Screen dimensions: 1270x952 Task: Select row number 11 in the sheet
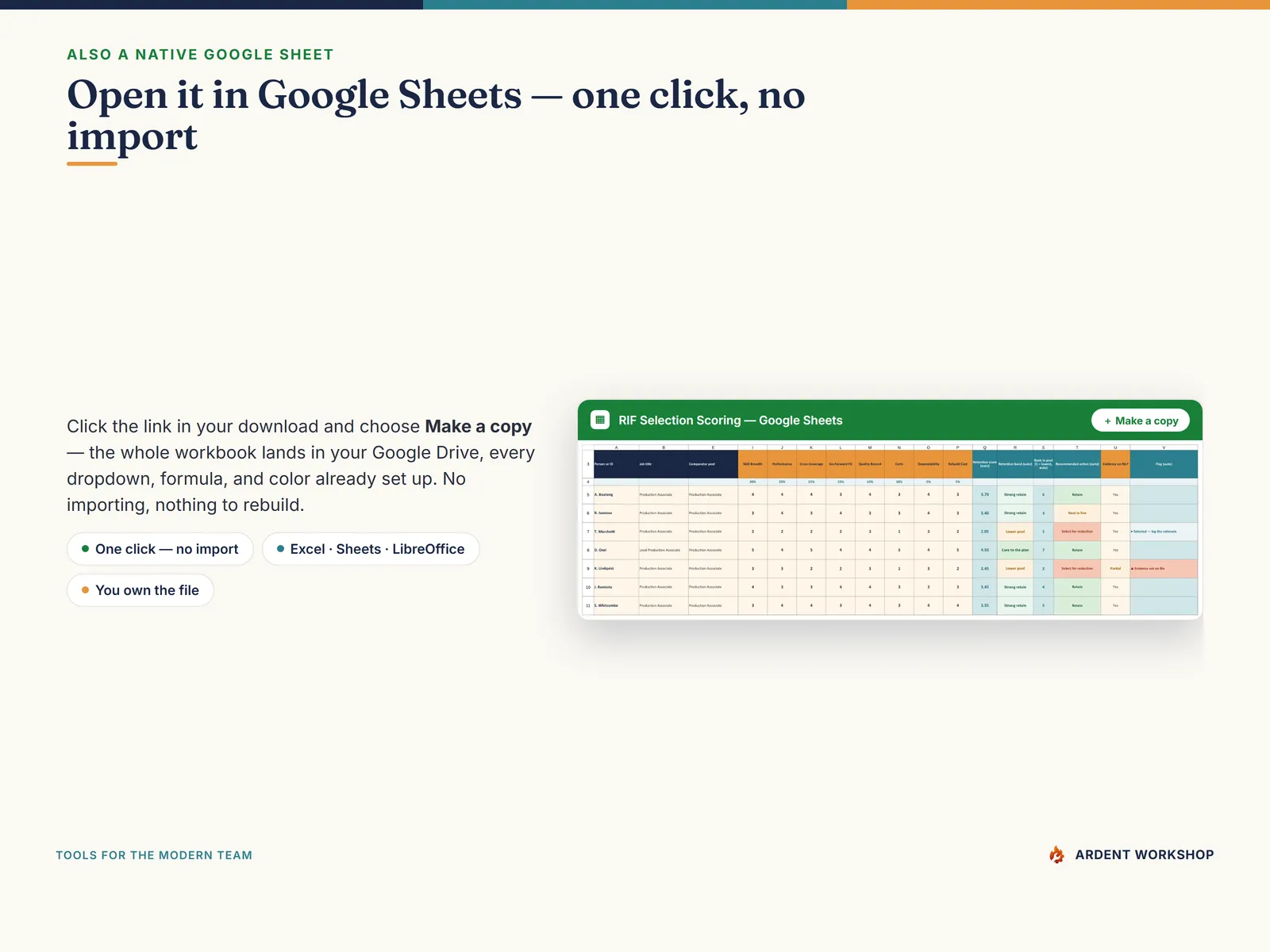588,605
